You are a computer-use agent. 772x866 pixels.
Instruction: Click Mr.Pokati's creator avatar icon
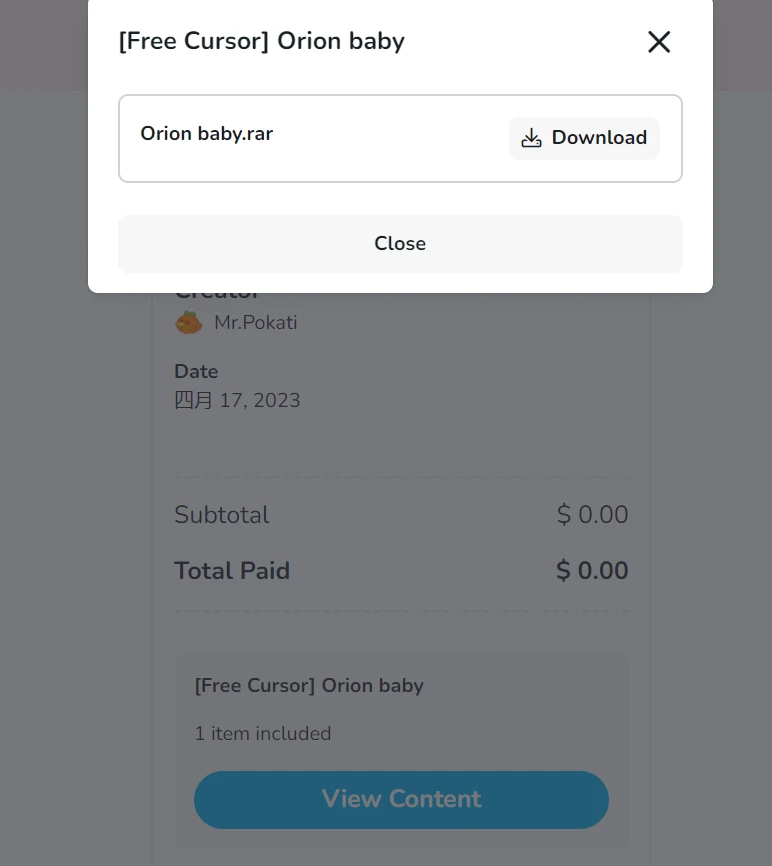point(189,322)
